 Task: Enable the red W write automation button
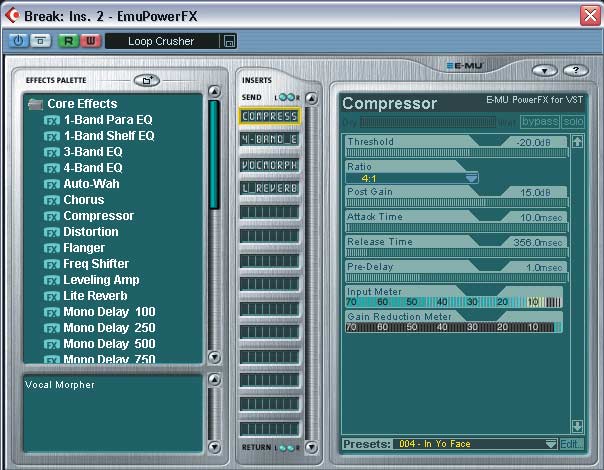pos(87,41)
